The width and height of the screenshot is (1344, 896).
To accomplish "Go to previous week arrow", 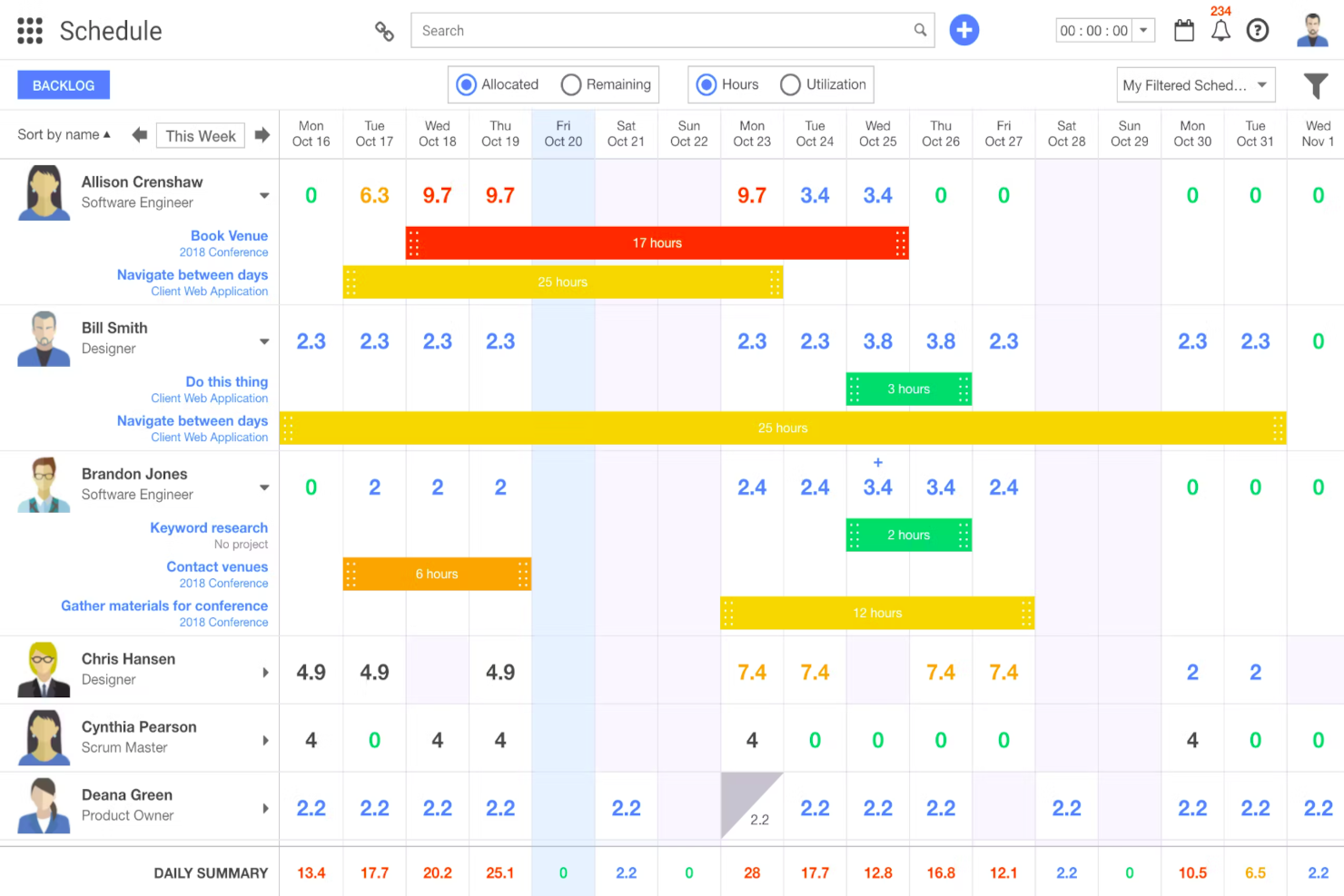I will 139,135.
